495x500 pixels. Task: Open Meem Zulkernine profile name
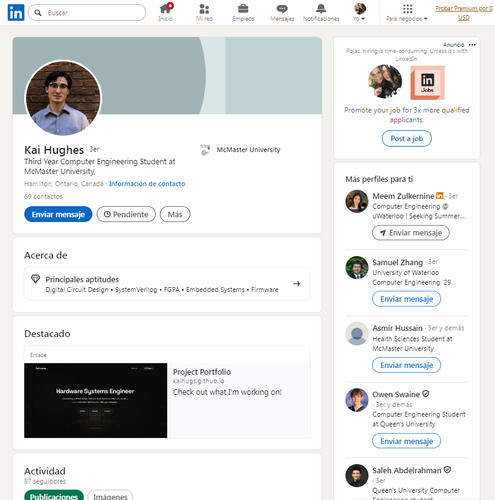click(x=403, y=196)
